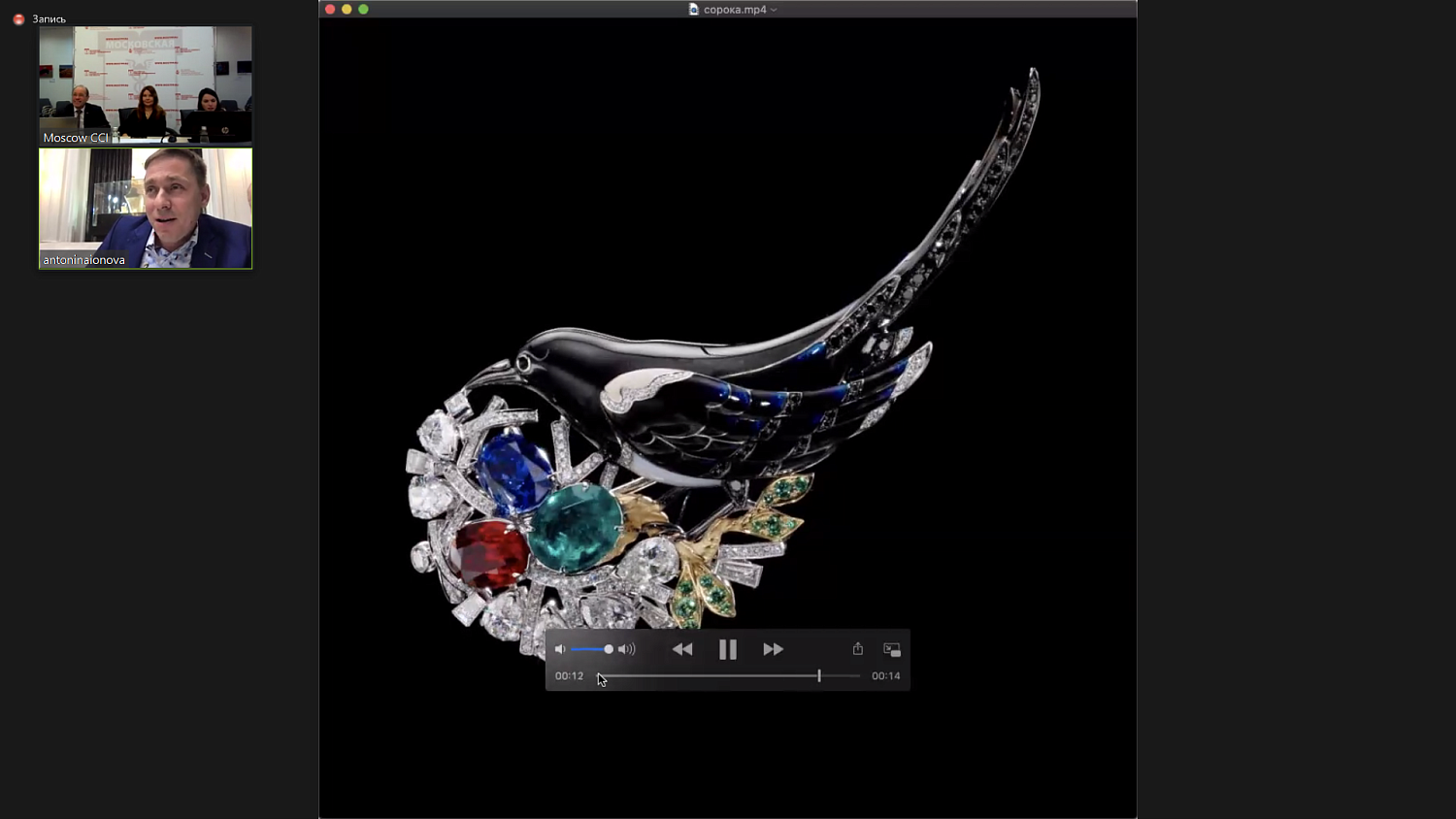1456x819 pixels.
Task: Enable picture-in-picture mode
Action: pos(892,649)
